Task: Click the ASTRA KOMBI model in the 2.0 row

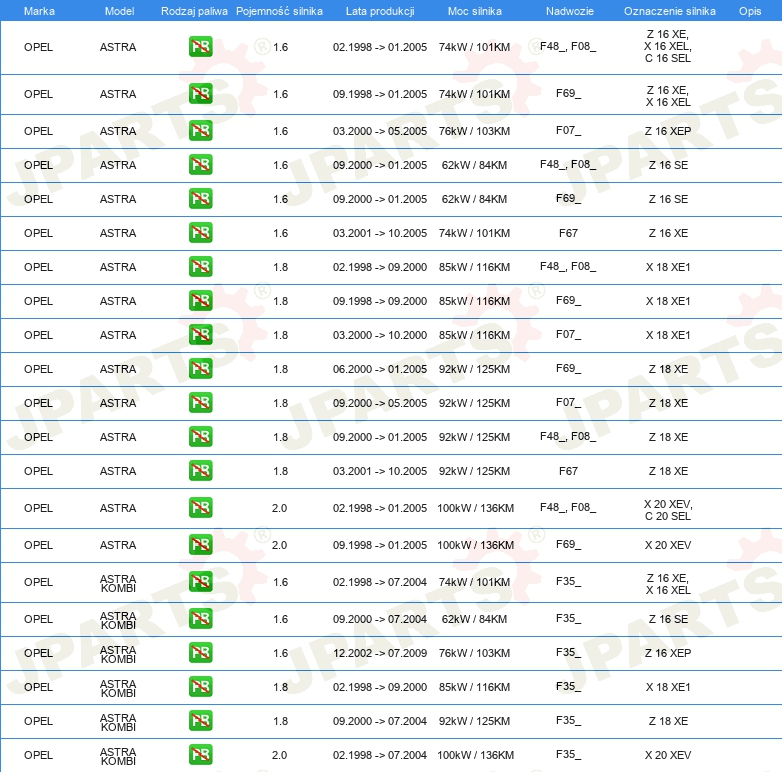Action: pyautogui.click(x=118, y=755)
